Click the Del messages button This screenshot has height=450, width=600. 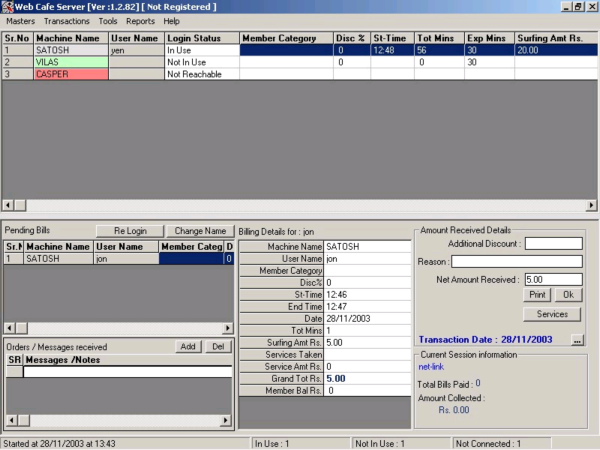pyautogui.click(x=217, y=346)
